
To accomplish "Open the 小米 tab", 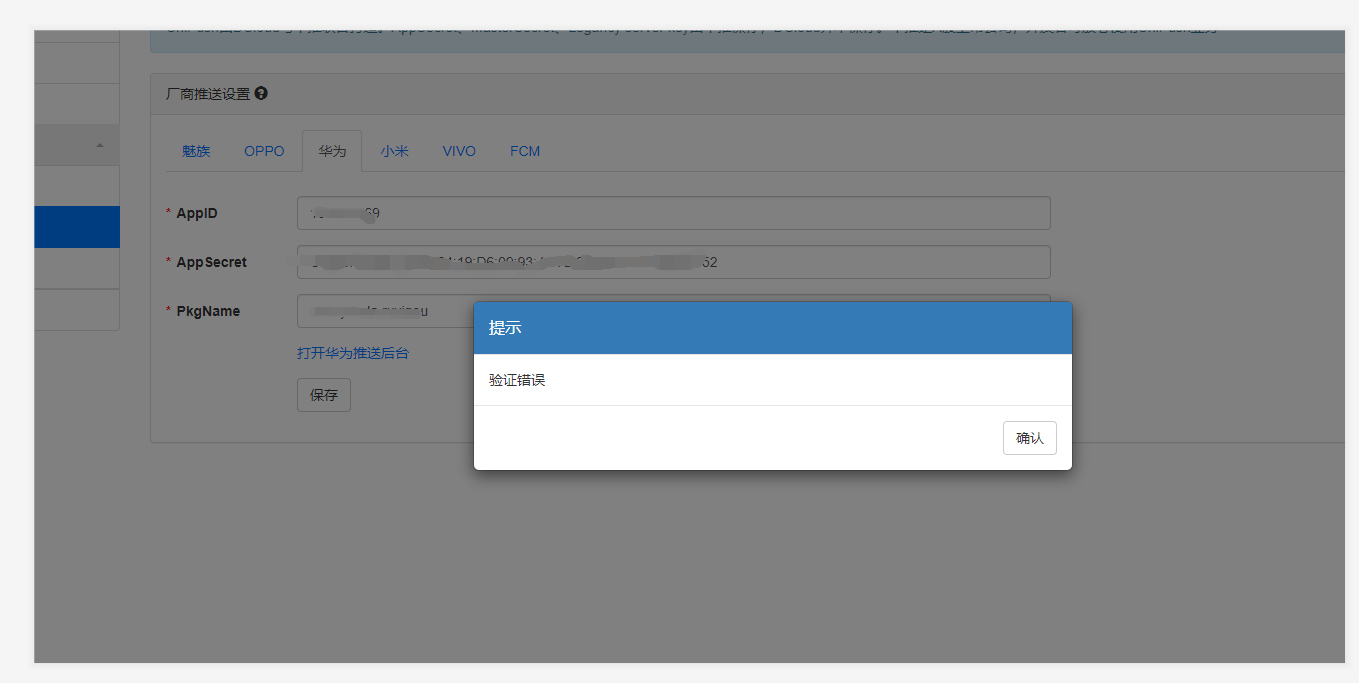I will (394, 151).
